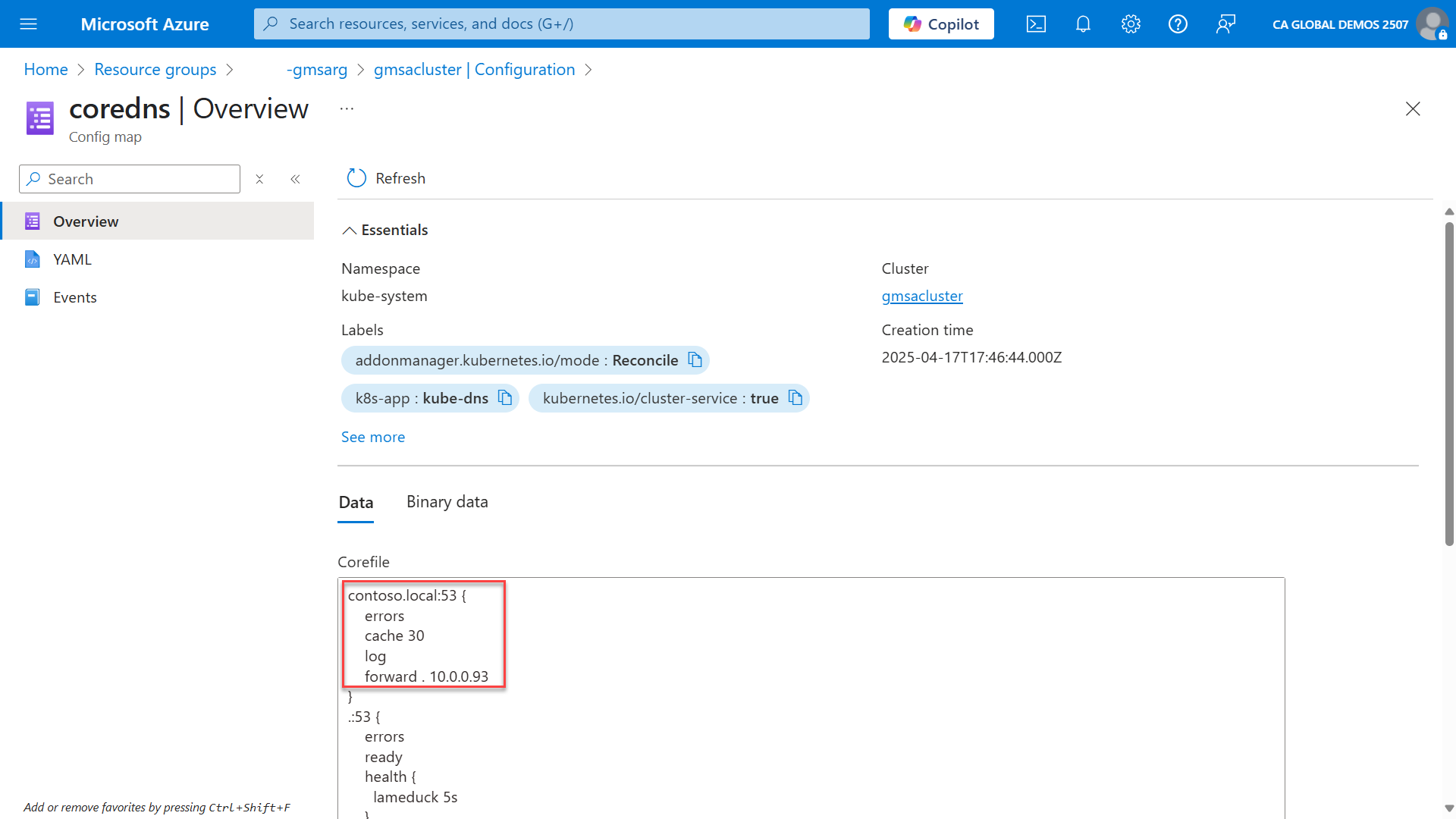Open the feedback icon

tap(1225, 24)
